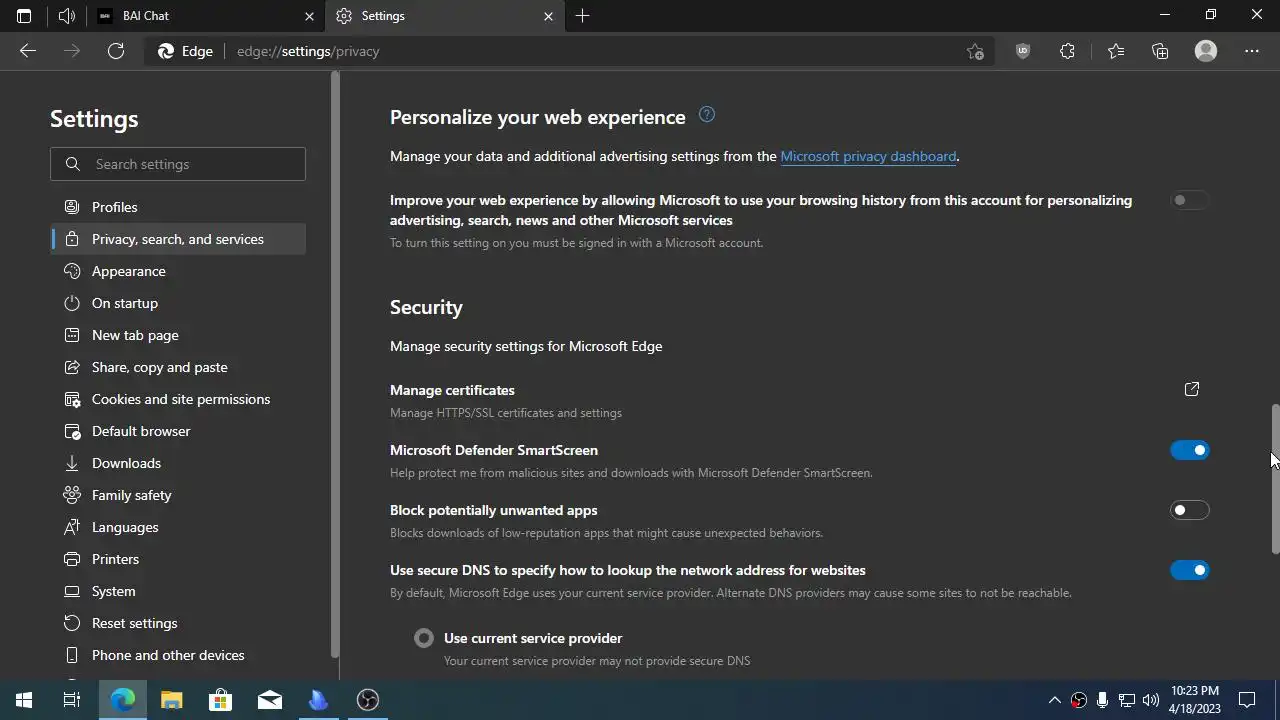Screen dimensions: 1280x720
Task: Open Share, copy and paste settings
Action: point(178,367)
